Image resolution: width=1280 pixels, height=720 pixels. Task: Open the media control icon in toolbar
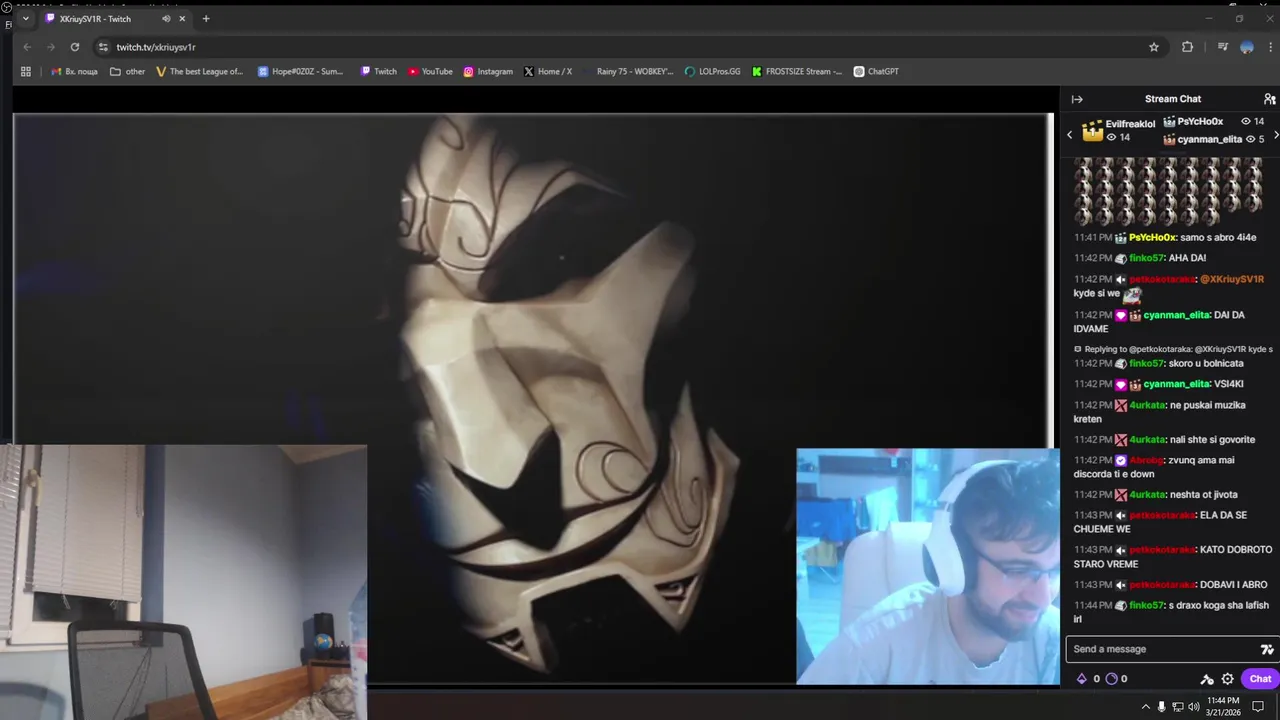click(1222, 47)
